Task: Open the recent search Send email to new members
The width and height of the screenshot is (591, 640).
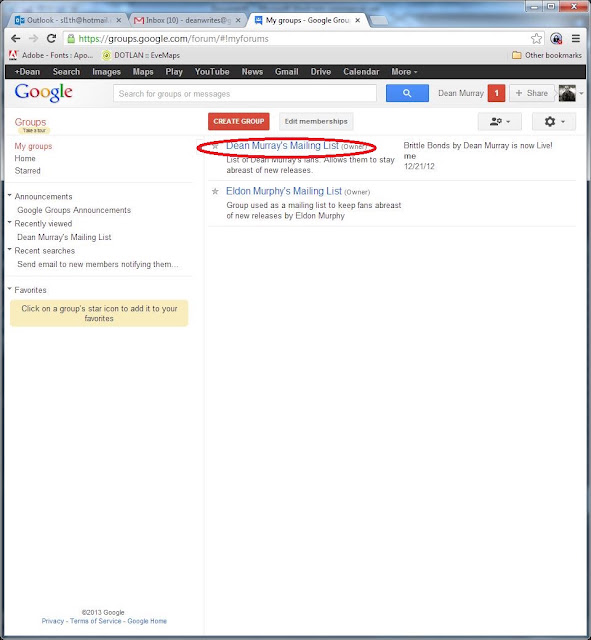Action: click(x=98, y=264)
